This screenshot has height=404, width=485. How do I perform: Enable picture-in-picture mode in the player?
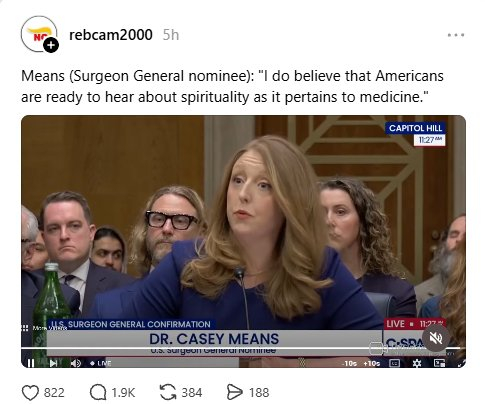439,363
